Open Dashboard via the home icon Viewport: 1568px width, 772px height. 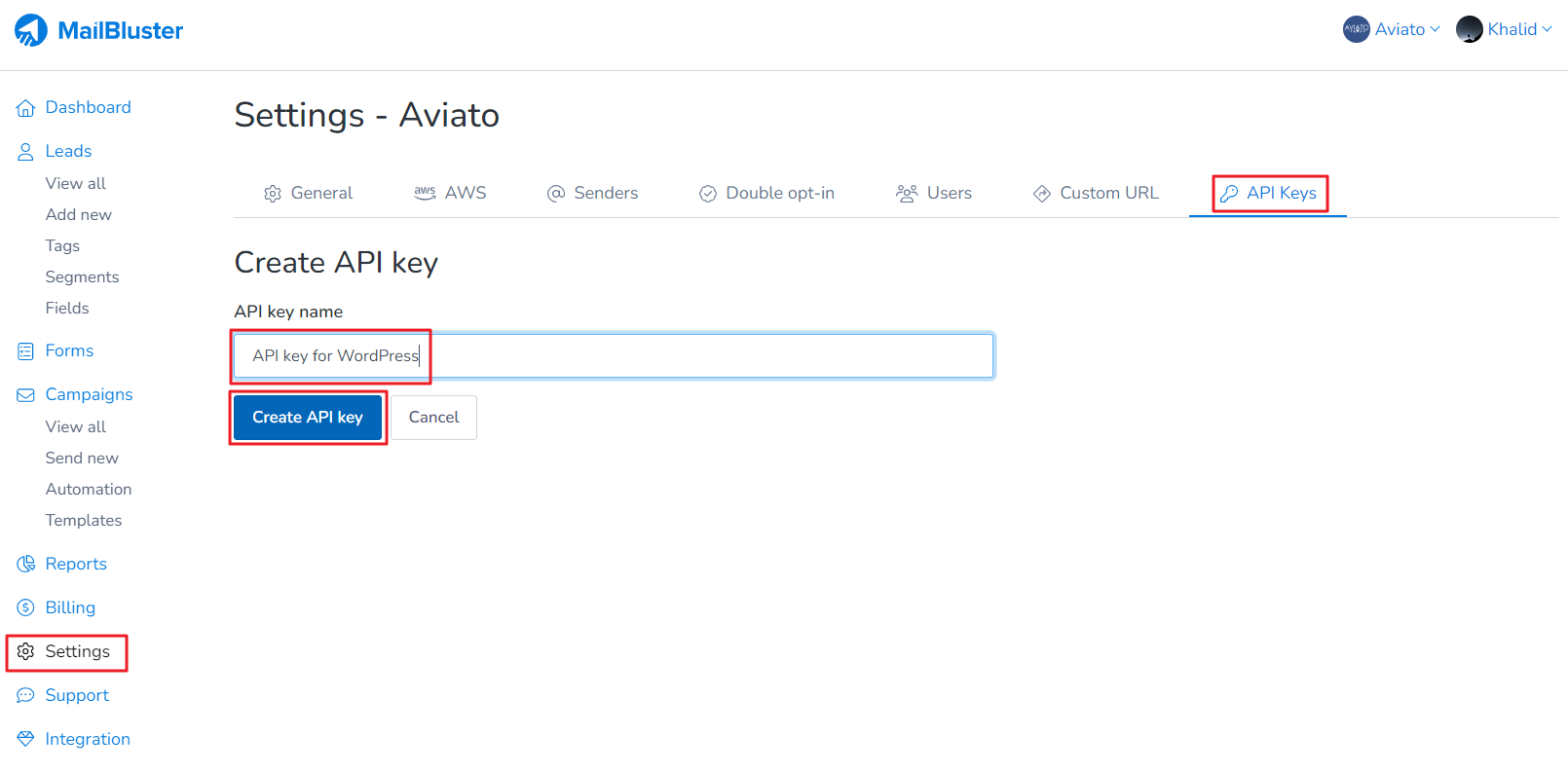pos(26,108)
